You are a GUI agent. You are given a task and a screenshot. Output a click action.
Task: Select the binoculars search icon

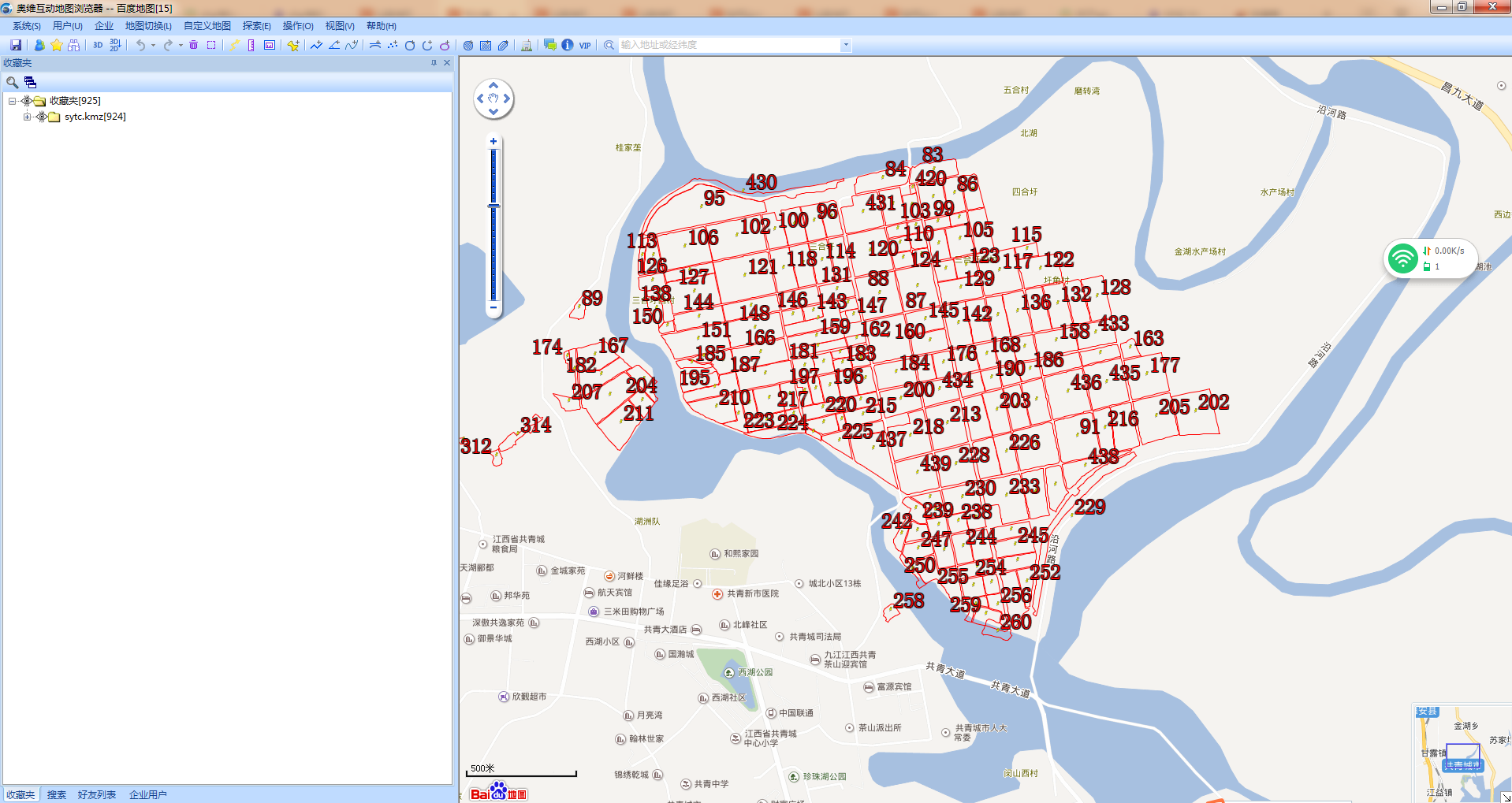(x=73, y=45)
